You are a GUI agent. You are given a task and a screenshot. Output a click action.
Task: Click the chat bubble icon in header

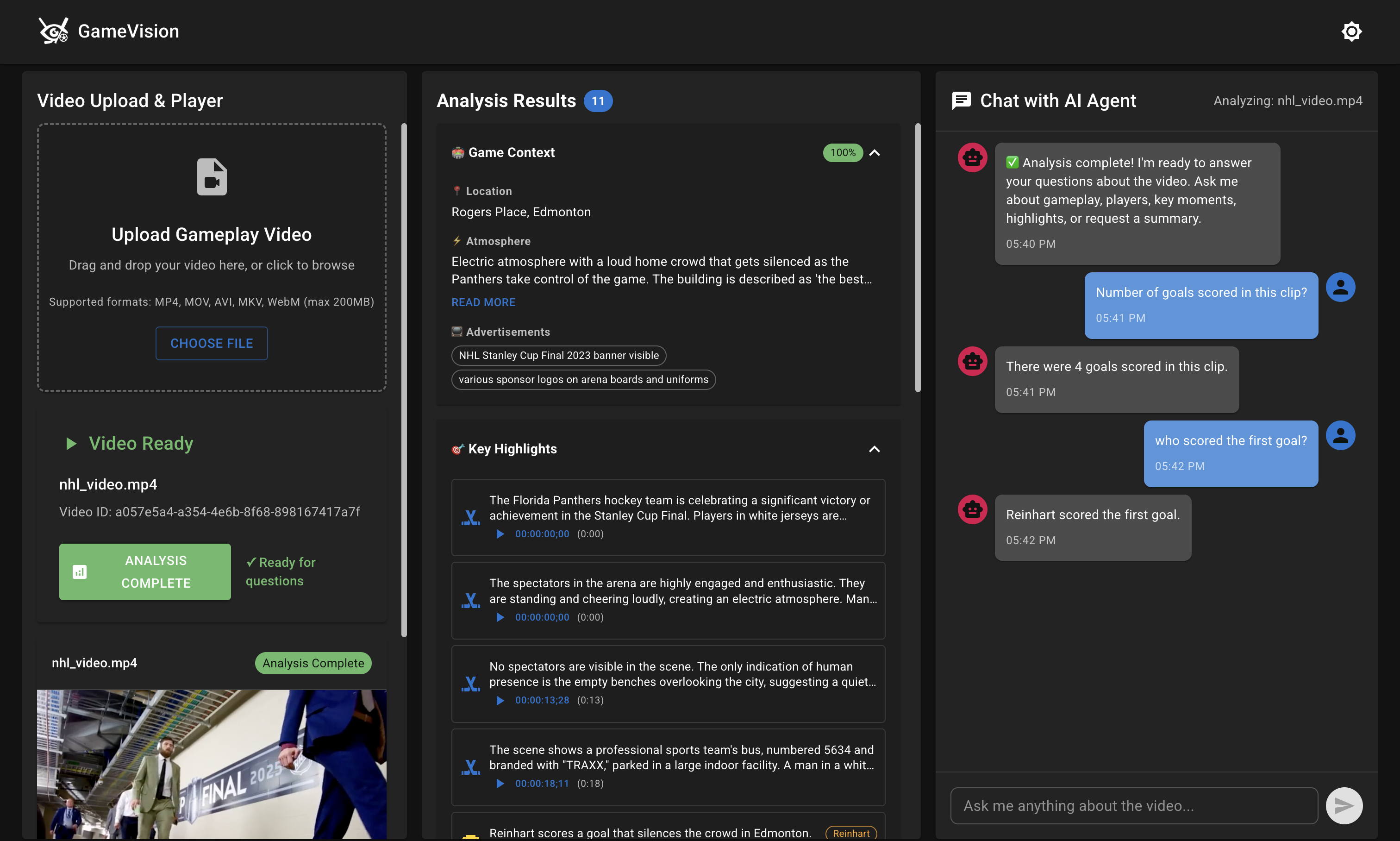(x=962, y=100)
